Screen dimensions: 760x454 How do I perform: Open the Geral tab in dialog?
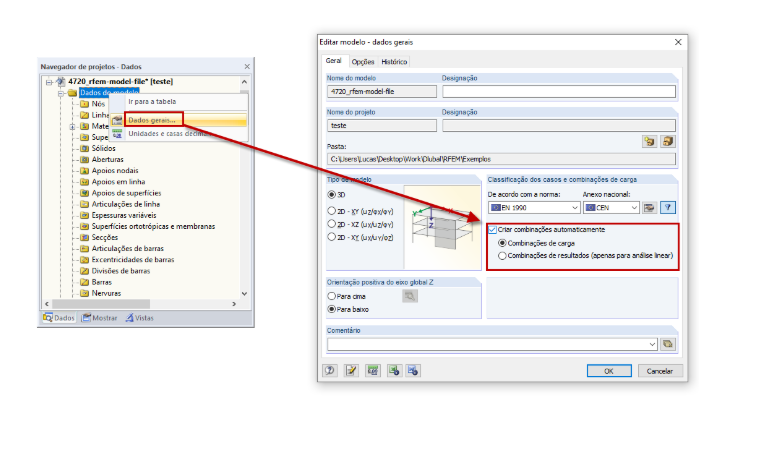point(333,61)
